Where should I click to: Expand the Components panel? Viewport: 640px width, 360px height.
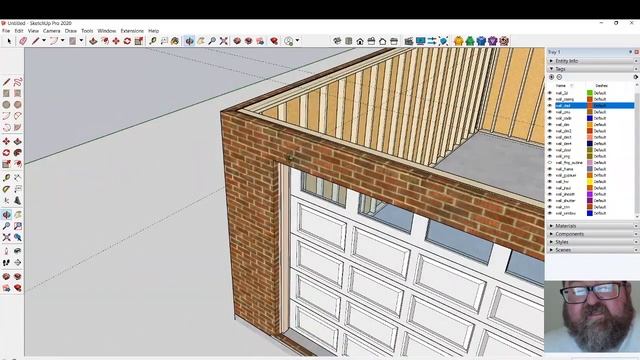(551, 234)
